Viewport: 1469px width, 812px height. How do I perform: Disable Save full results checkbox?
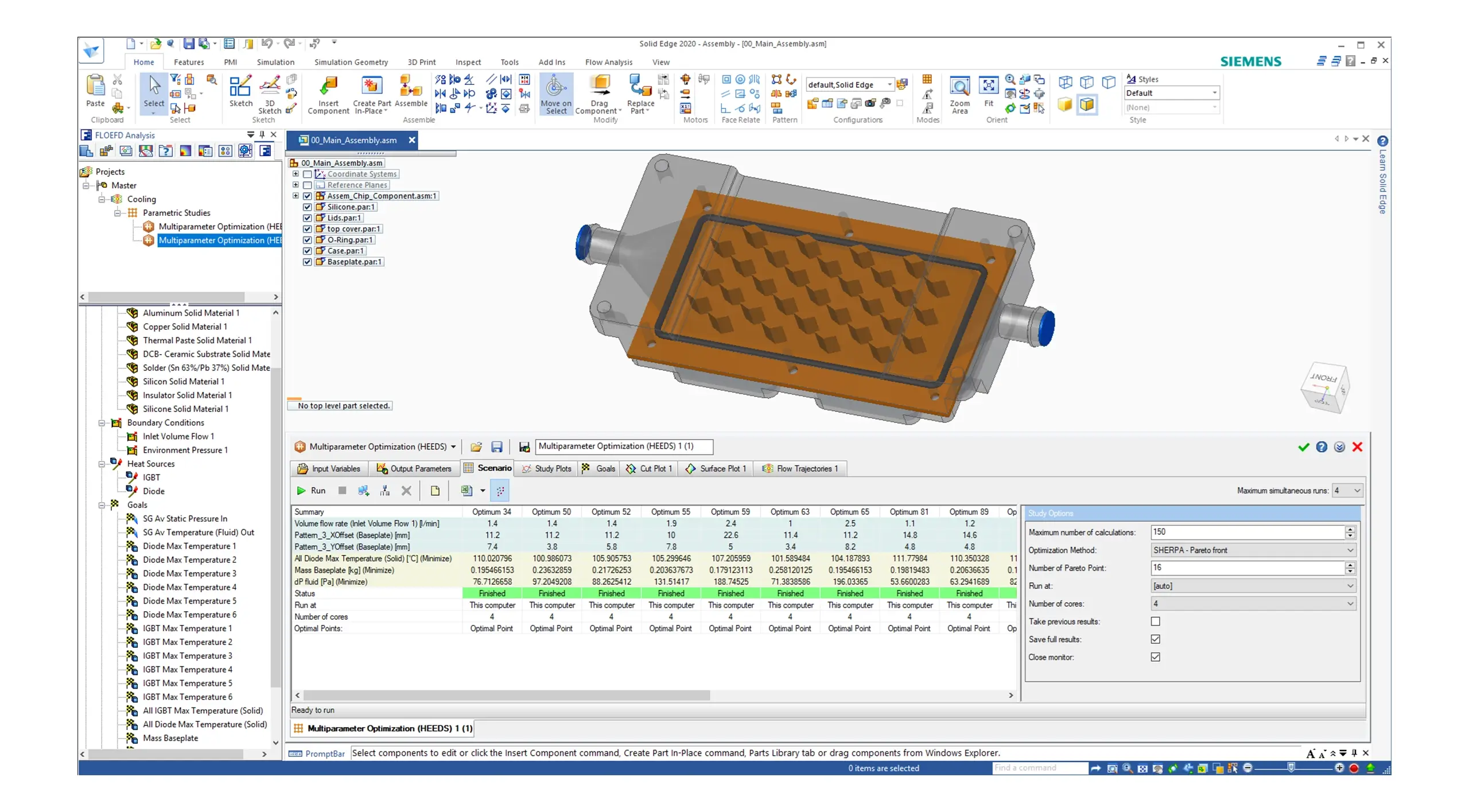(1155, 639)
